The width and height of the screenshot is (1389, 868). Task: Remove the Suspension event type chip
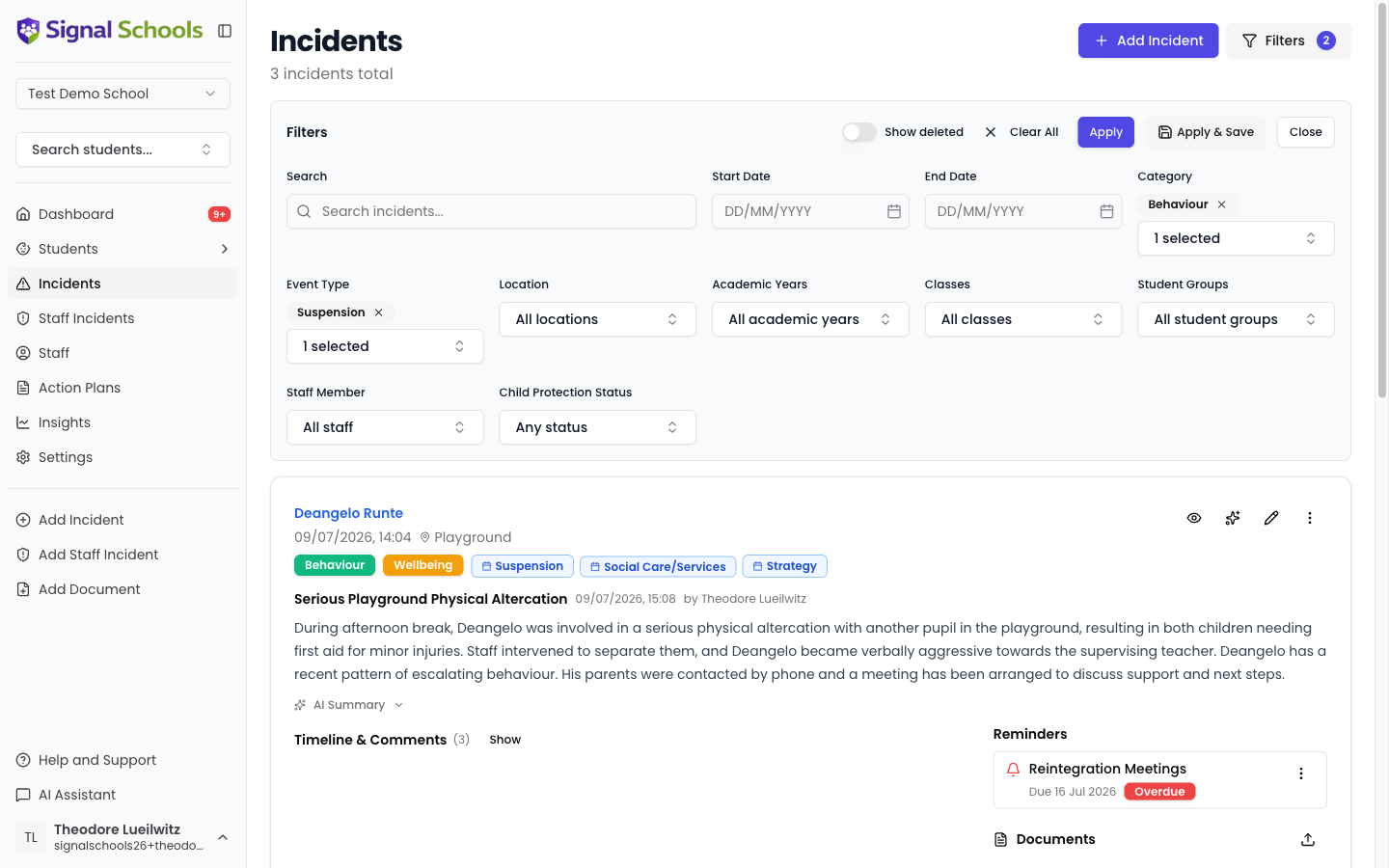coord(378,312)
